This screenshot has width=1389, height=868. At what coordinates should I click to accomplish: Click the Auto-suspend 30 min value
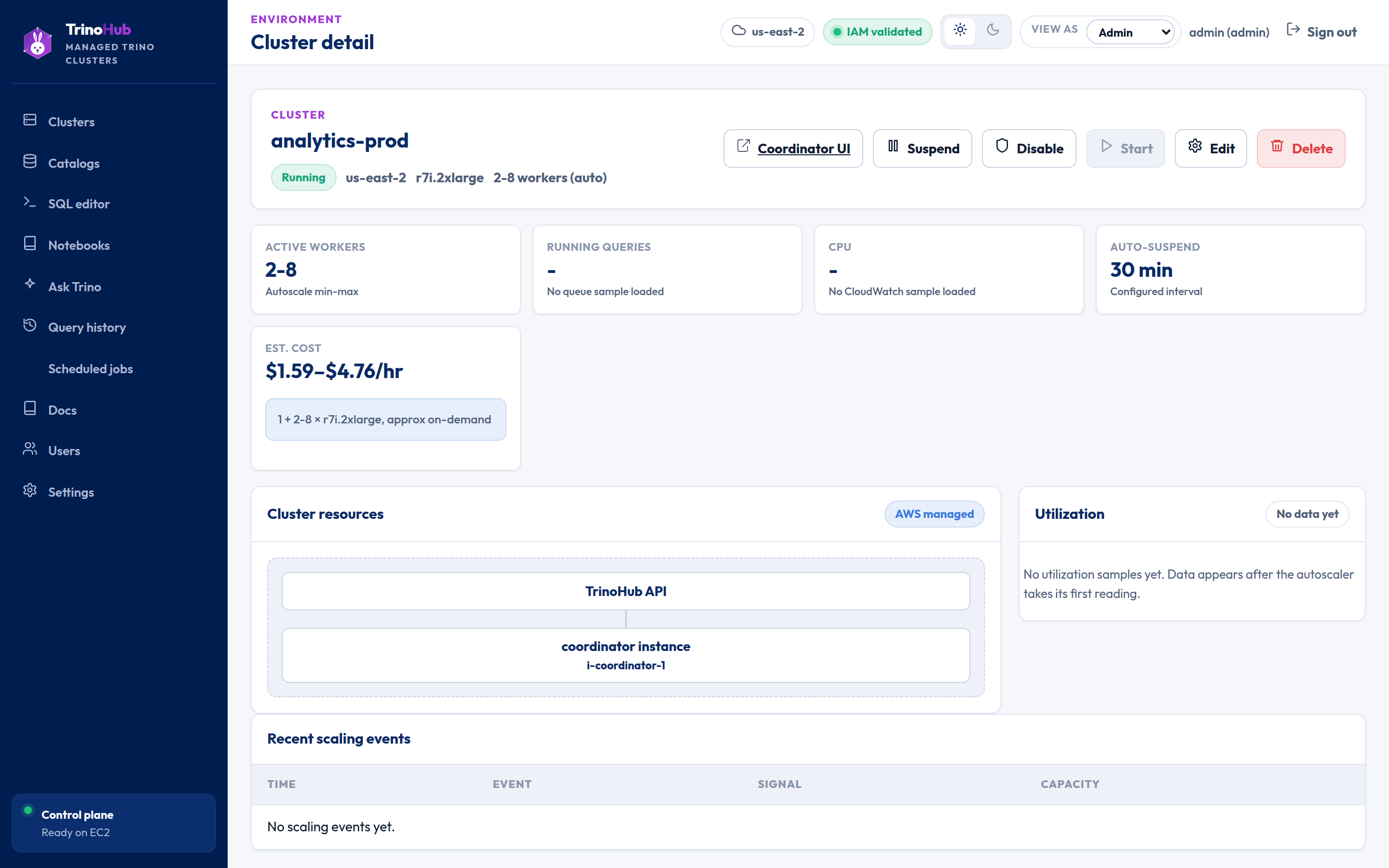click(1141, 270)
